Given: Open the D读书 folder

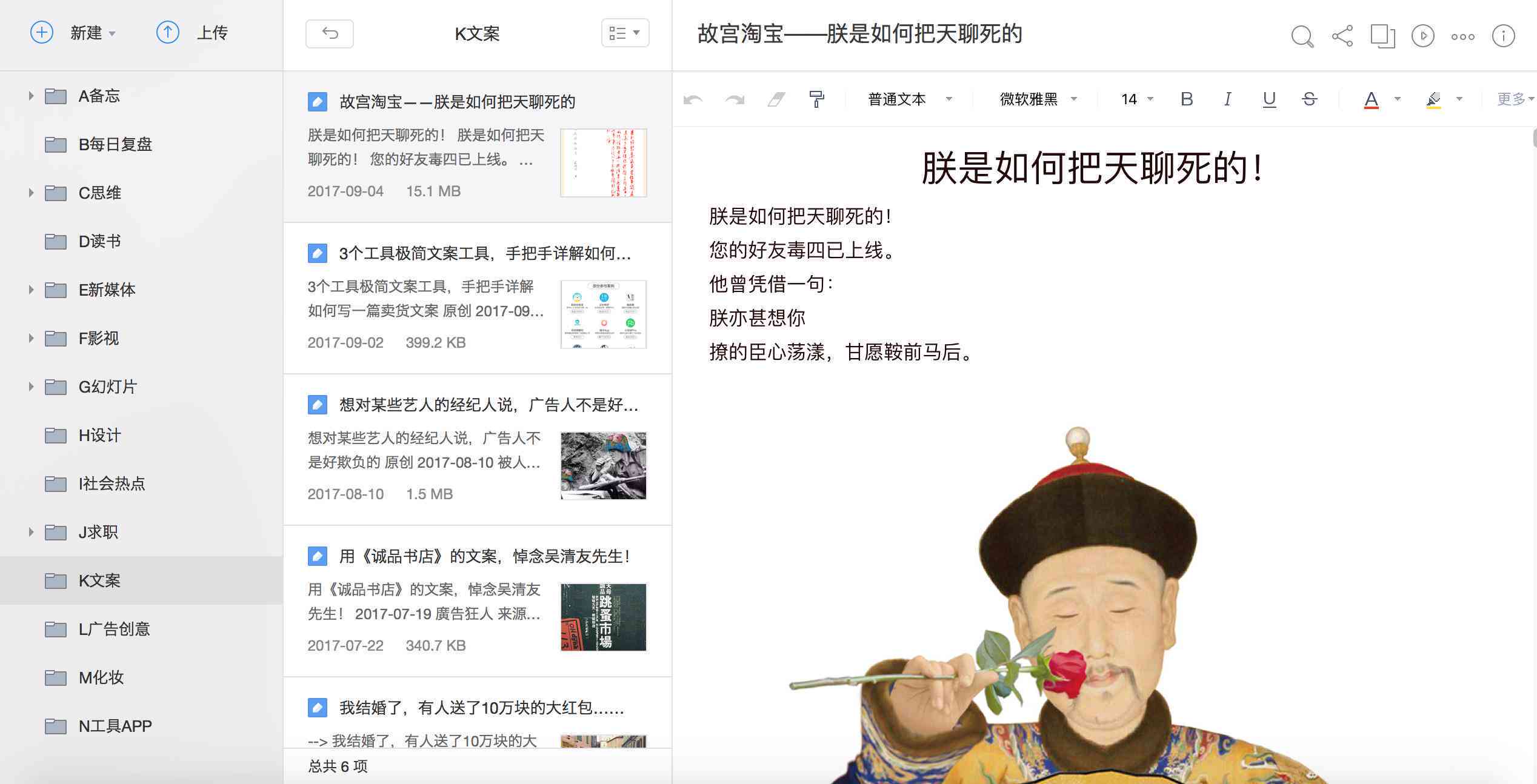Looking at the screenshot, I should [141, 241].
